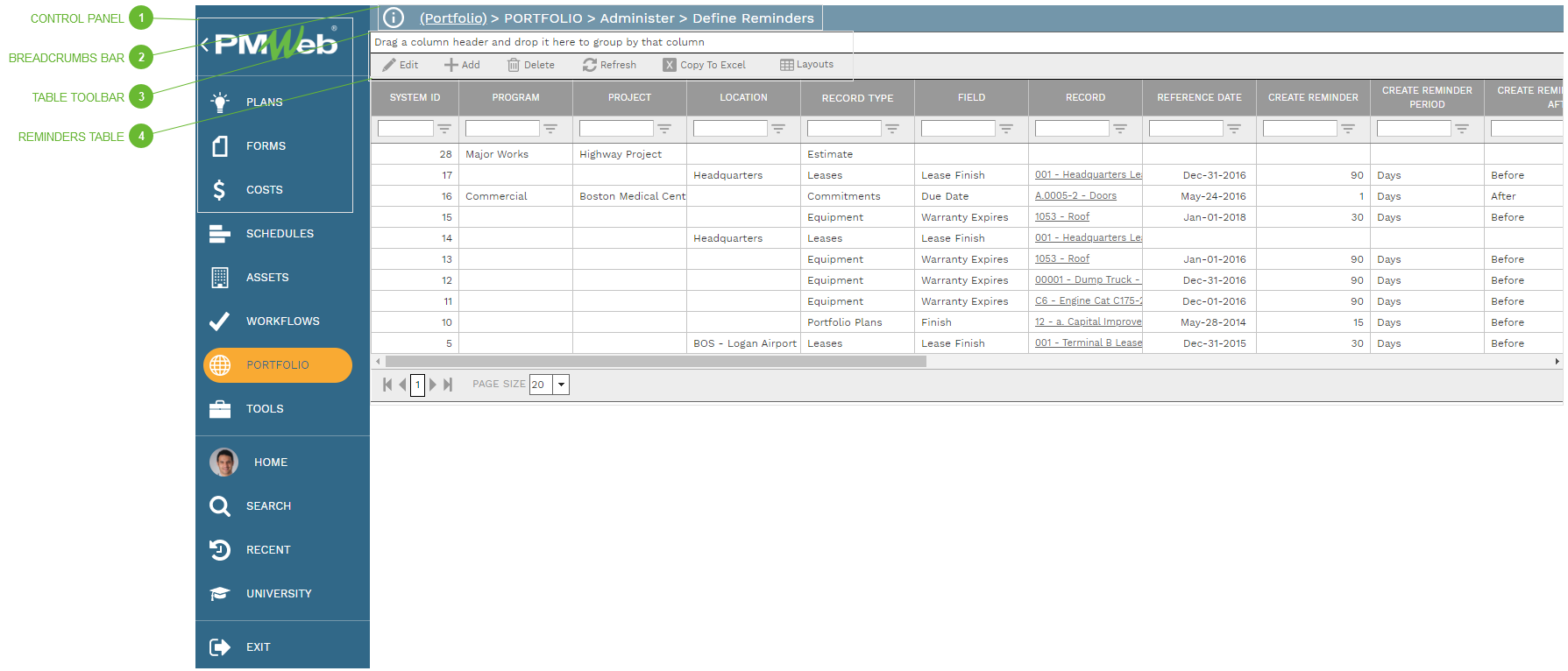Viewport: 1568px width, 671px height.
Task: Go to the next page arrow
Action: click(433, 385)
